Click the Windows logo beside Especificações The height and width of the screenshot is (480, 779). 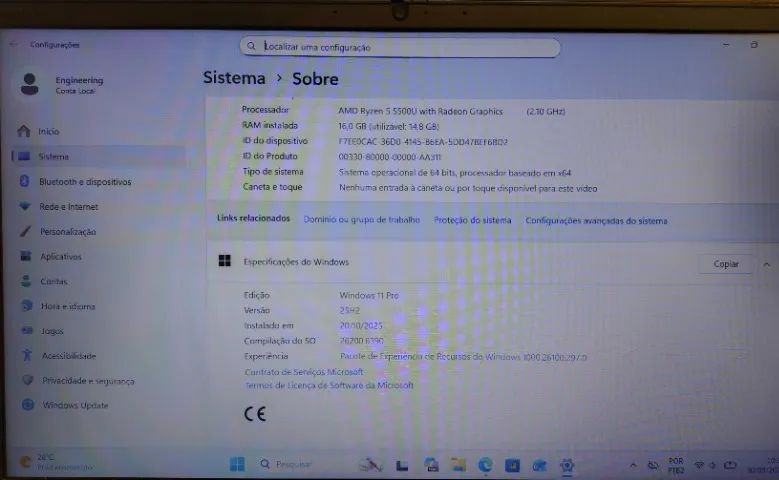tap(225, 261)
